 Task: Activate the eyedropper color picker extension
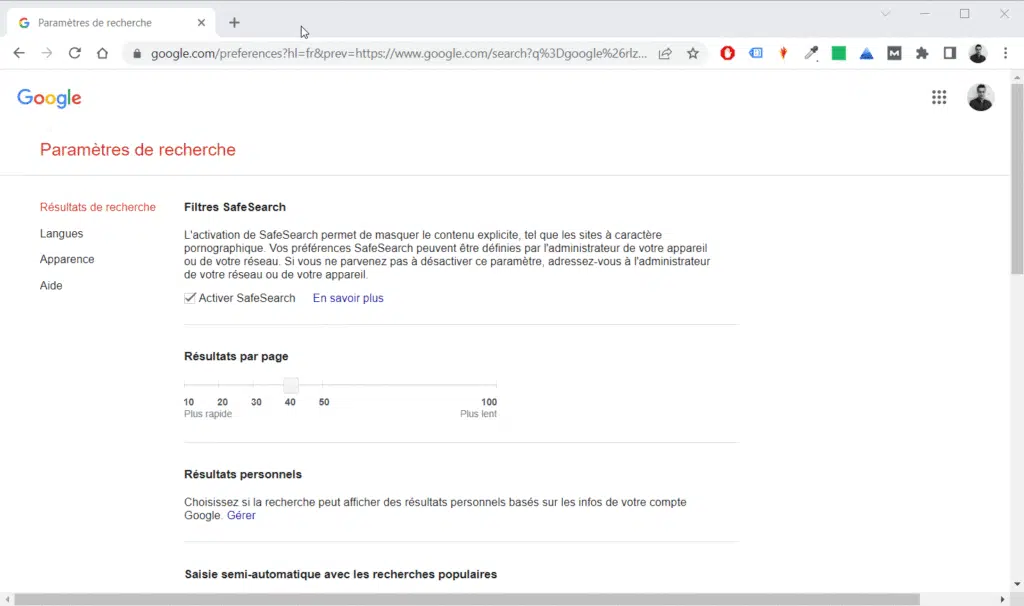pyautogui.click(x=811, y=54)
